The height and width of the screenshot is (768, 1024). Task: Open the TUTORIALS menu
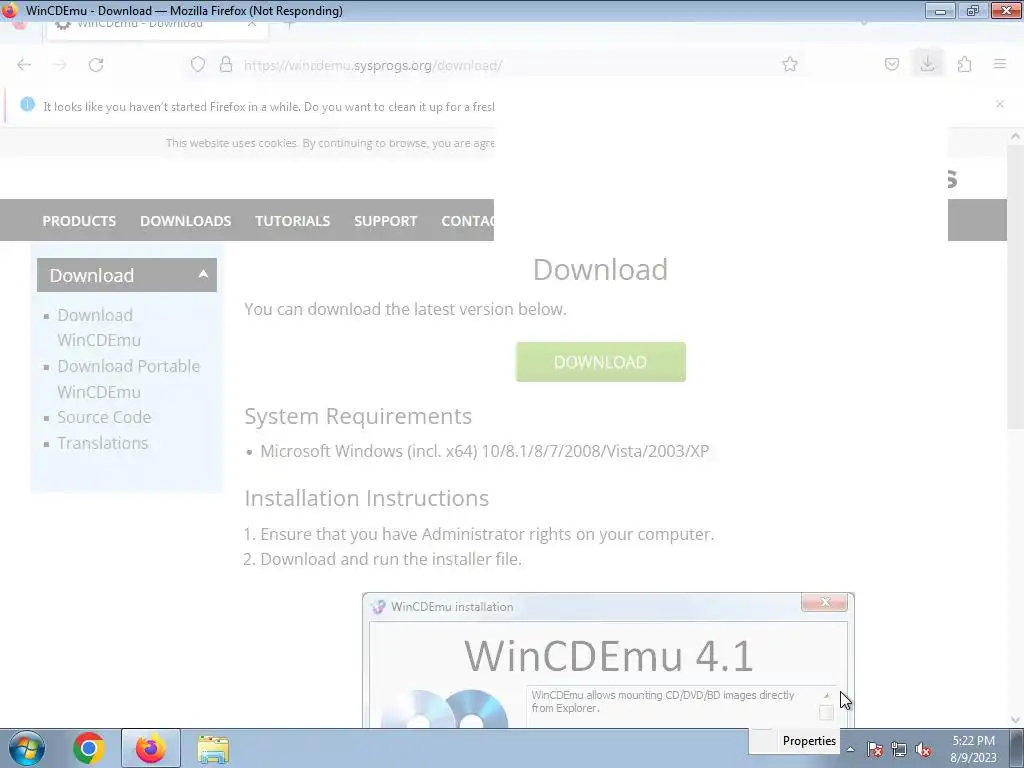(x=293, y=221)
